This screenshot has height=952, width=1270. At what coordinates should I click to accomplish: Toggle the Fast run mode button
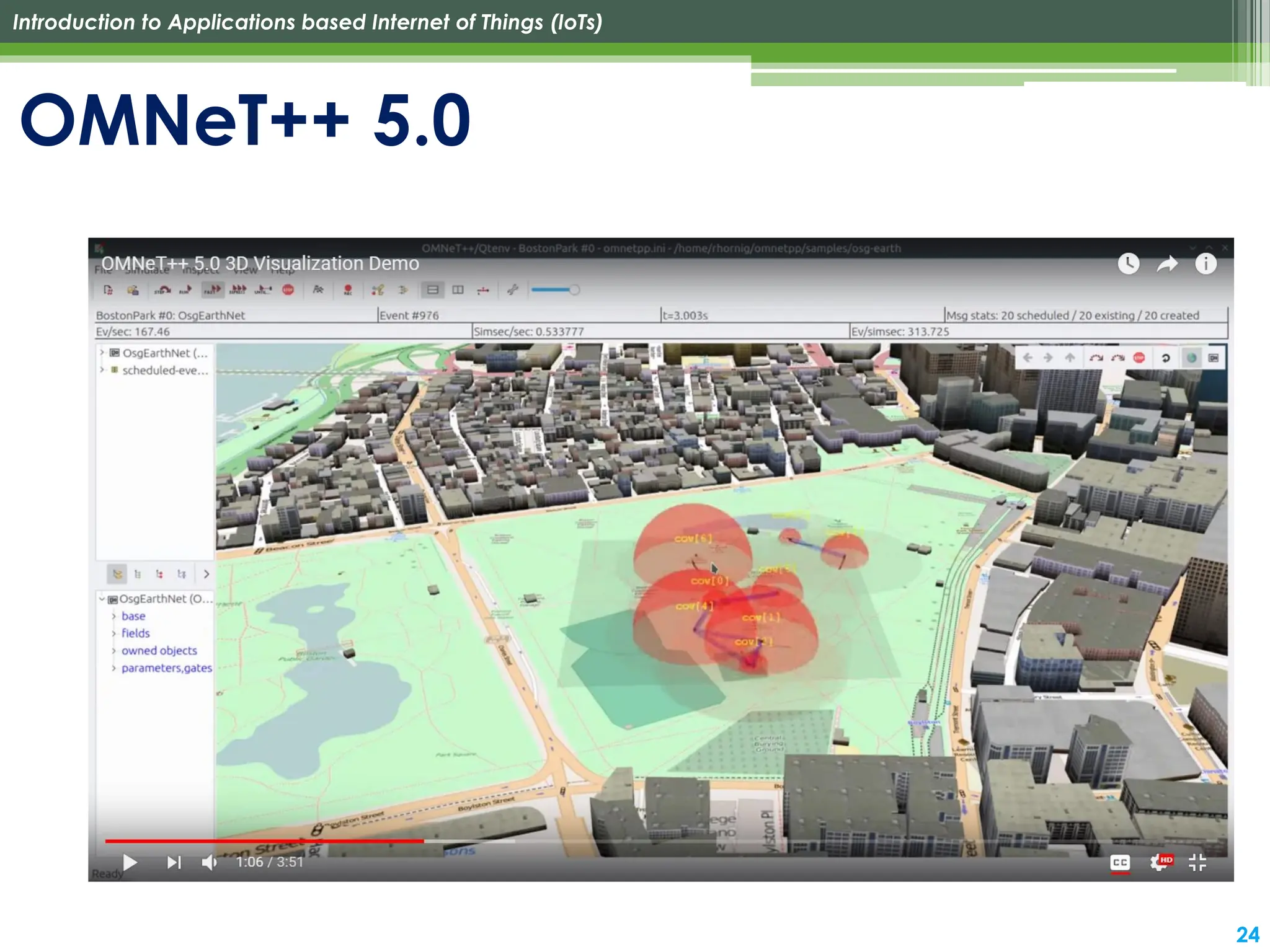click(213, 289)
